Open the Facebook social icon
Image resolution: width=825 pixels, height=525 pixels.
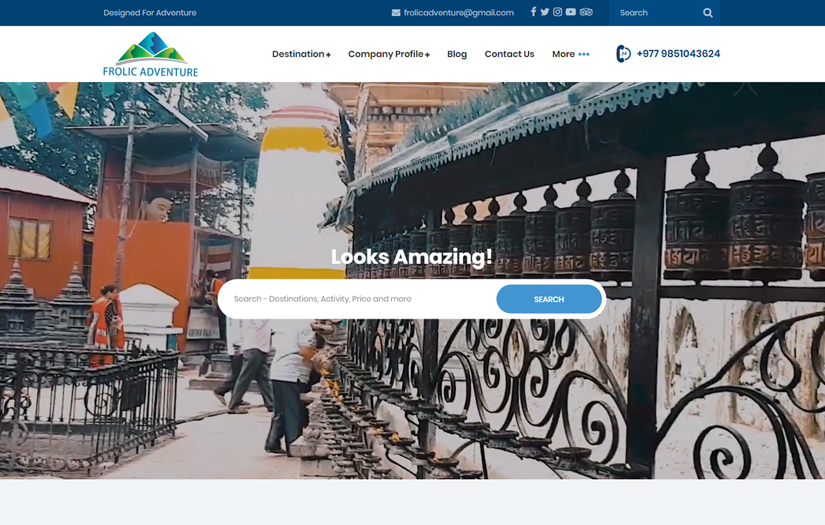point(533,12)
